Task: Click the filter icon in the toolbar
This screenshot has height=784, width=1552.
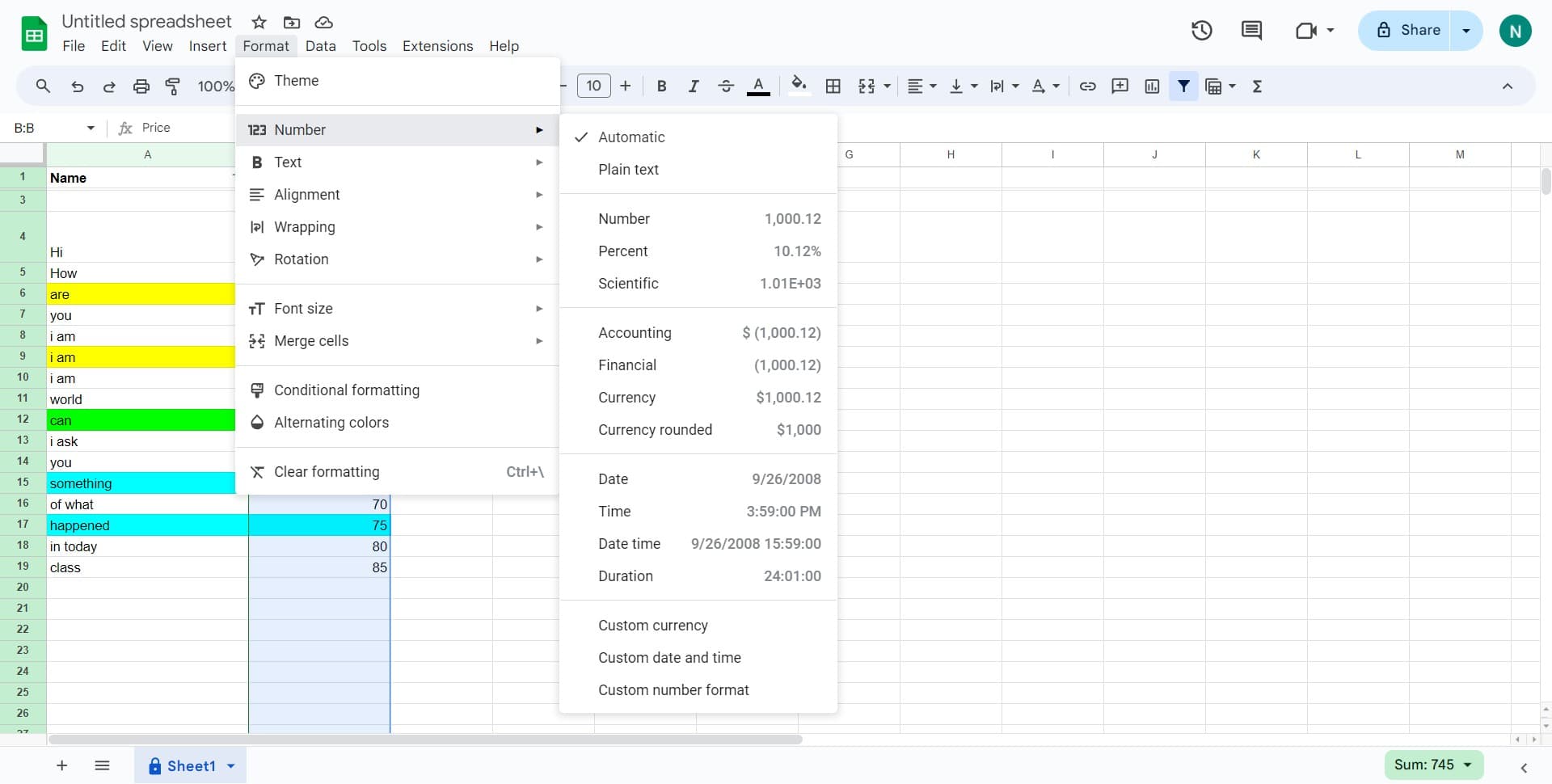Action: [x=1184, y=86]
